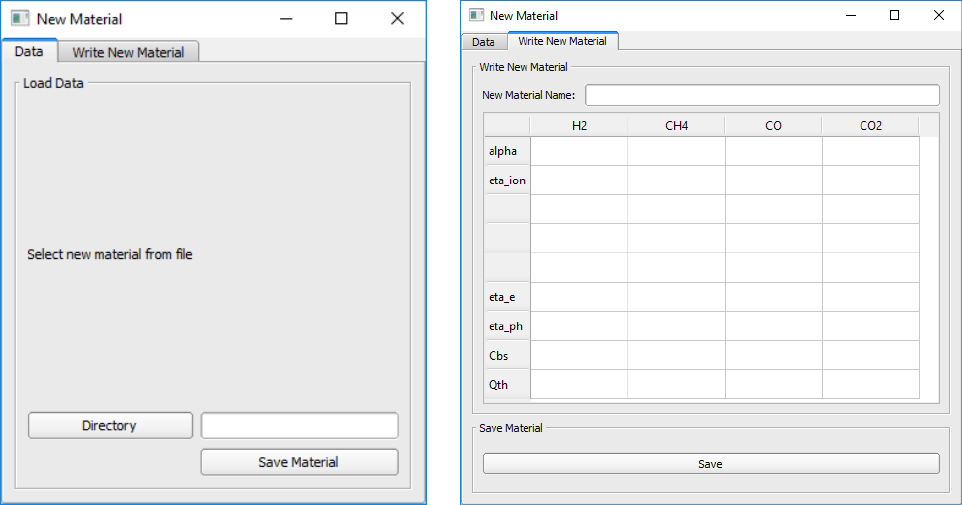Click the Directory button
This screenshot has width=962, height=505.
pyautogui.click(x=110, y=425)
